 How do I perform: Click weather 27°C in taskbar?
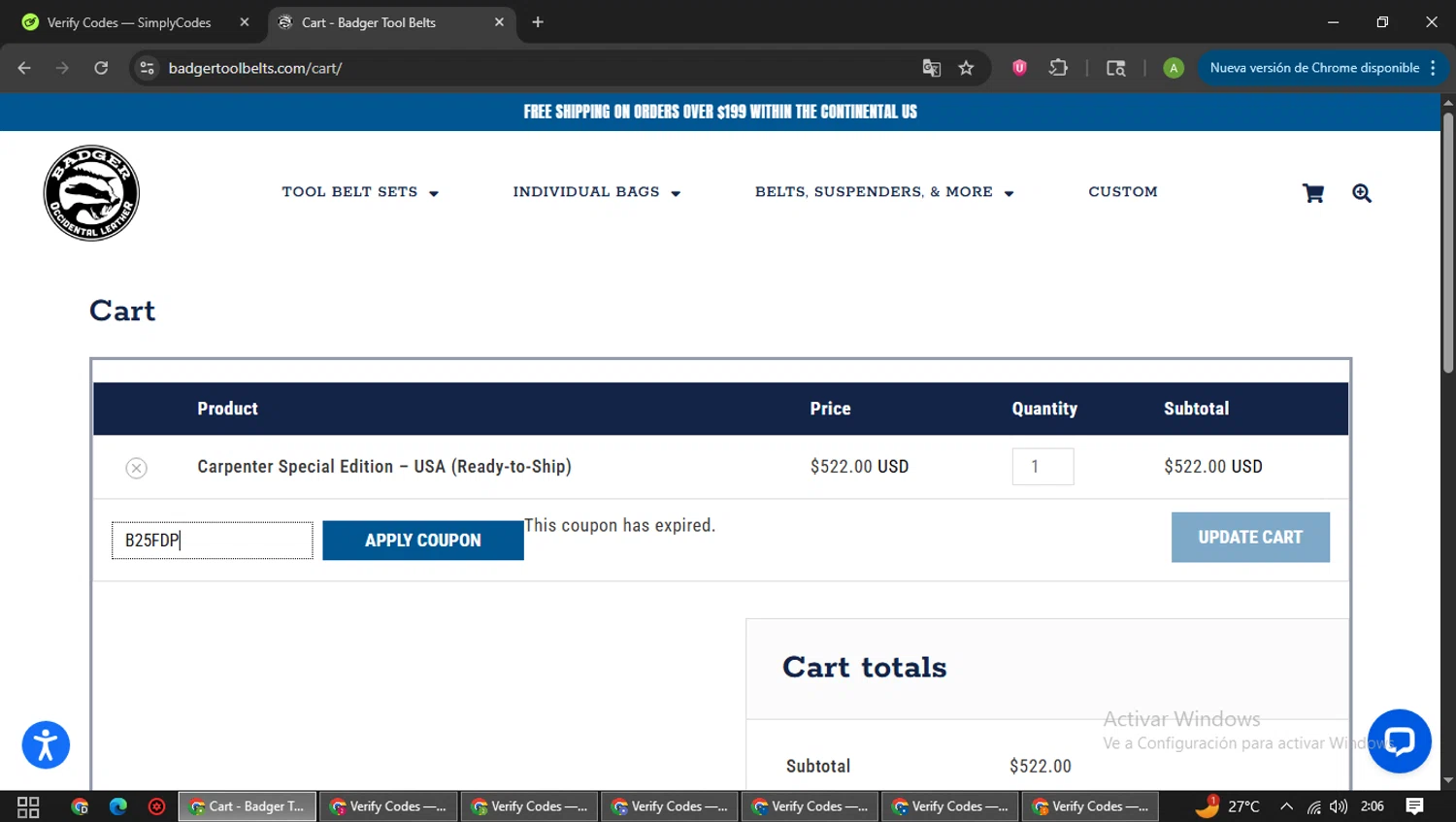1227,806
